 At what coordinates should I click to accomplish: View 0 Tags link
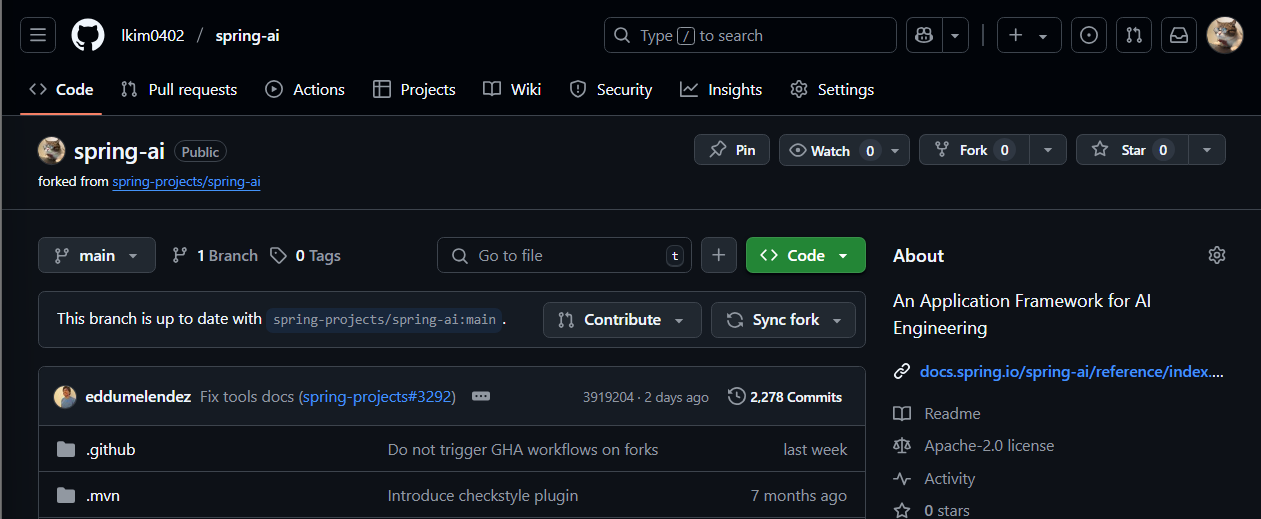click(305, 255)
